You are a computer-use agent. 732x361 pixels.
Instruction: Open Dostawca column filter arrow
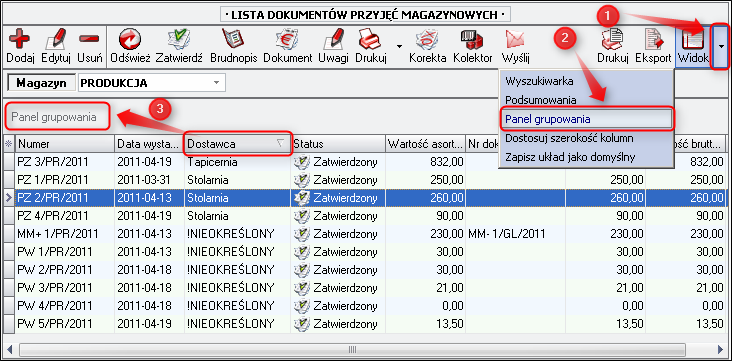click(280, 144)
